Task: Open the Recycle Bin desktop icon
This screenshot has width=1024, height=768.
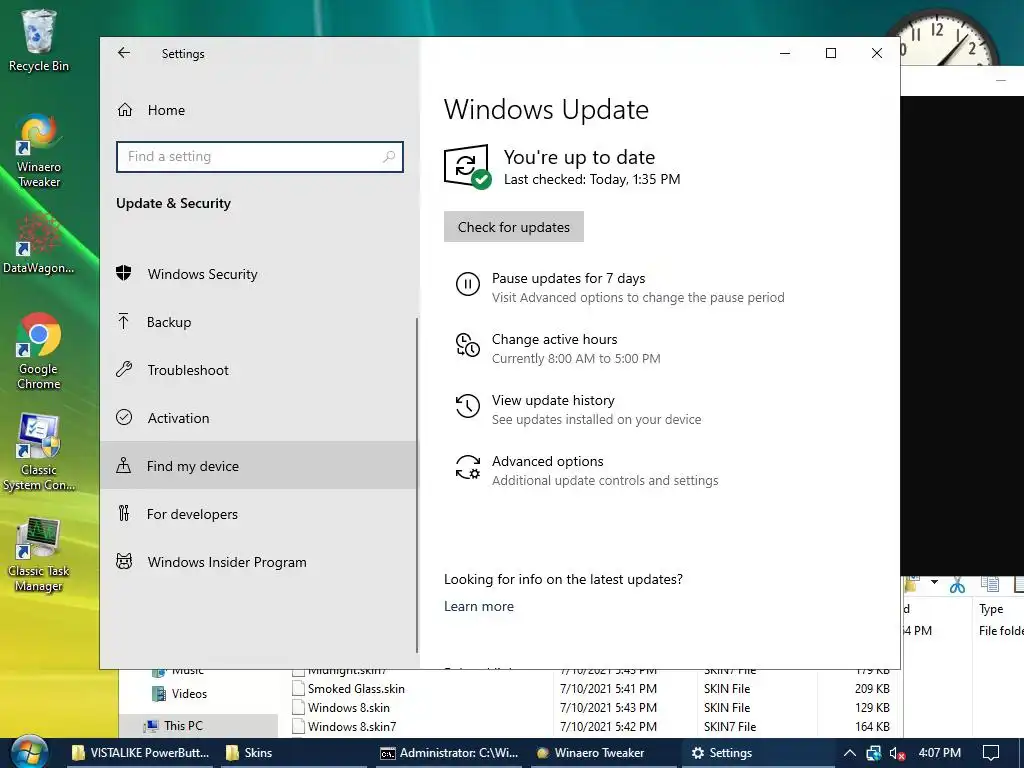Action: click(39, 40)
